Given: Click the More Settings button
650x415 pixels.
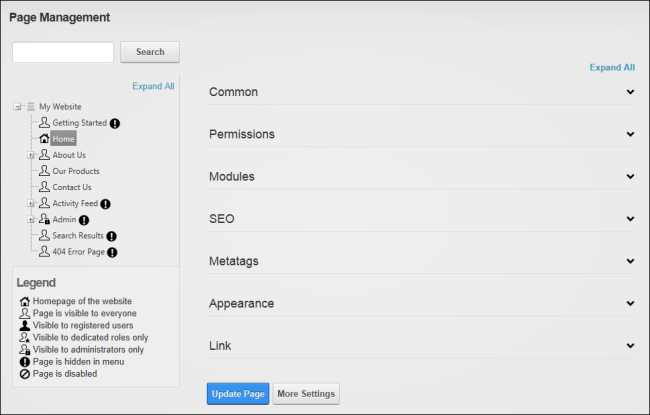Looking at the screenshot, I should [x=306, y=394].
